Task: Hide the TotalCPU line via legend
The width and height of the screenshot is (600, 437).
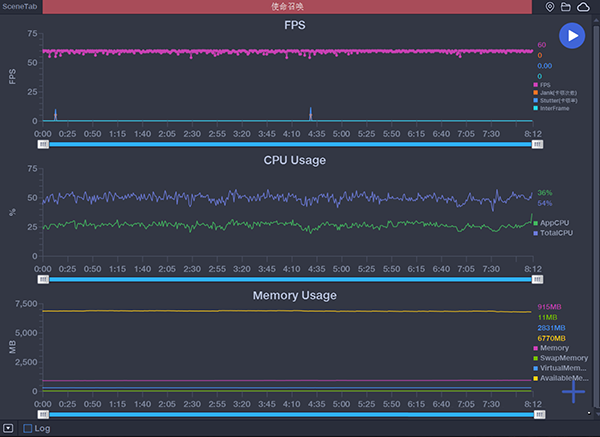Action: [x=555, y=232]
